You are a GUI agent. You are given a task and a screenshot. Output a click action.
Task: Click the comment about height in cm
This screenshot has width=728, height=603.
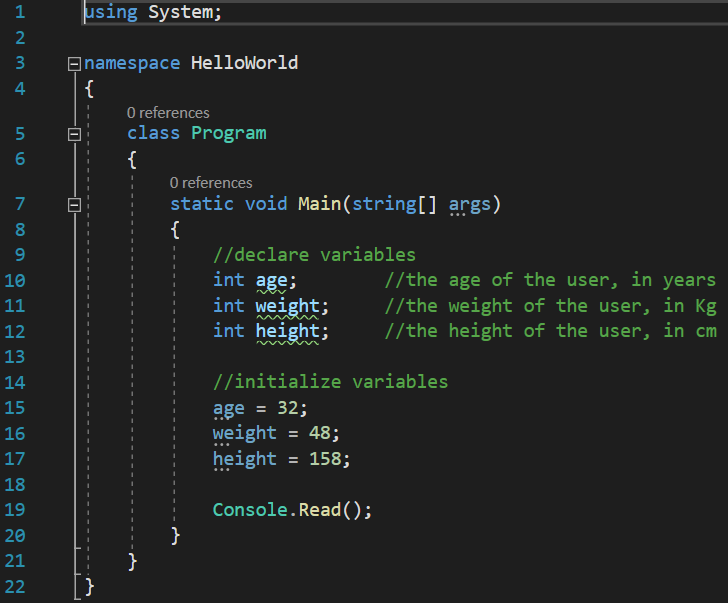[x=550, y=331]
